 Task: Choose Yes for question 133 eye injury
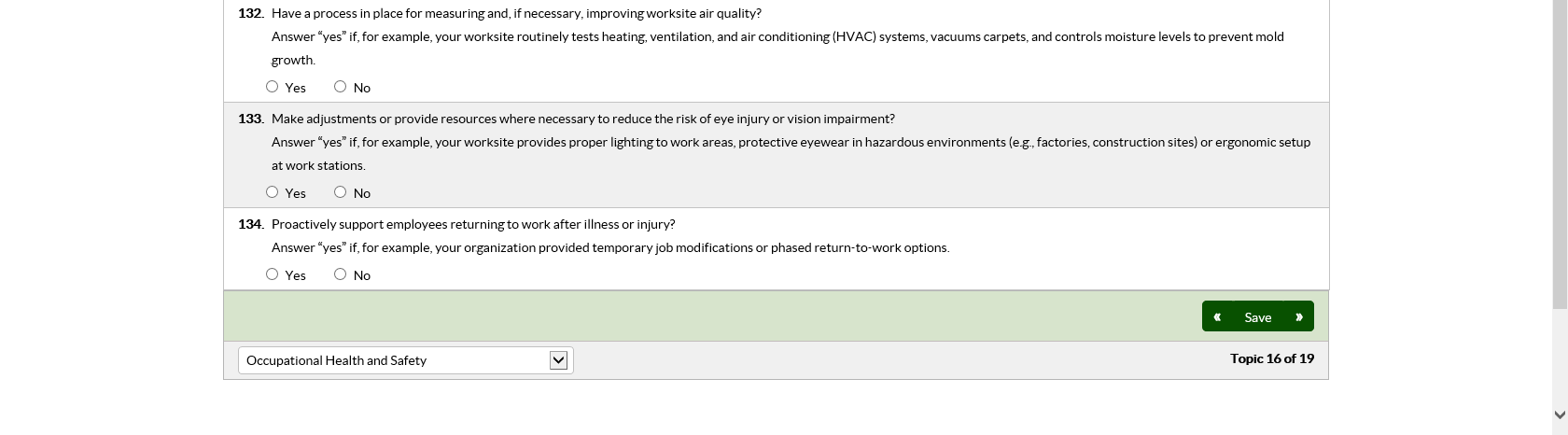click(273, 192)
